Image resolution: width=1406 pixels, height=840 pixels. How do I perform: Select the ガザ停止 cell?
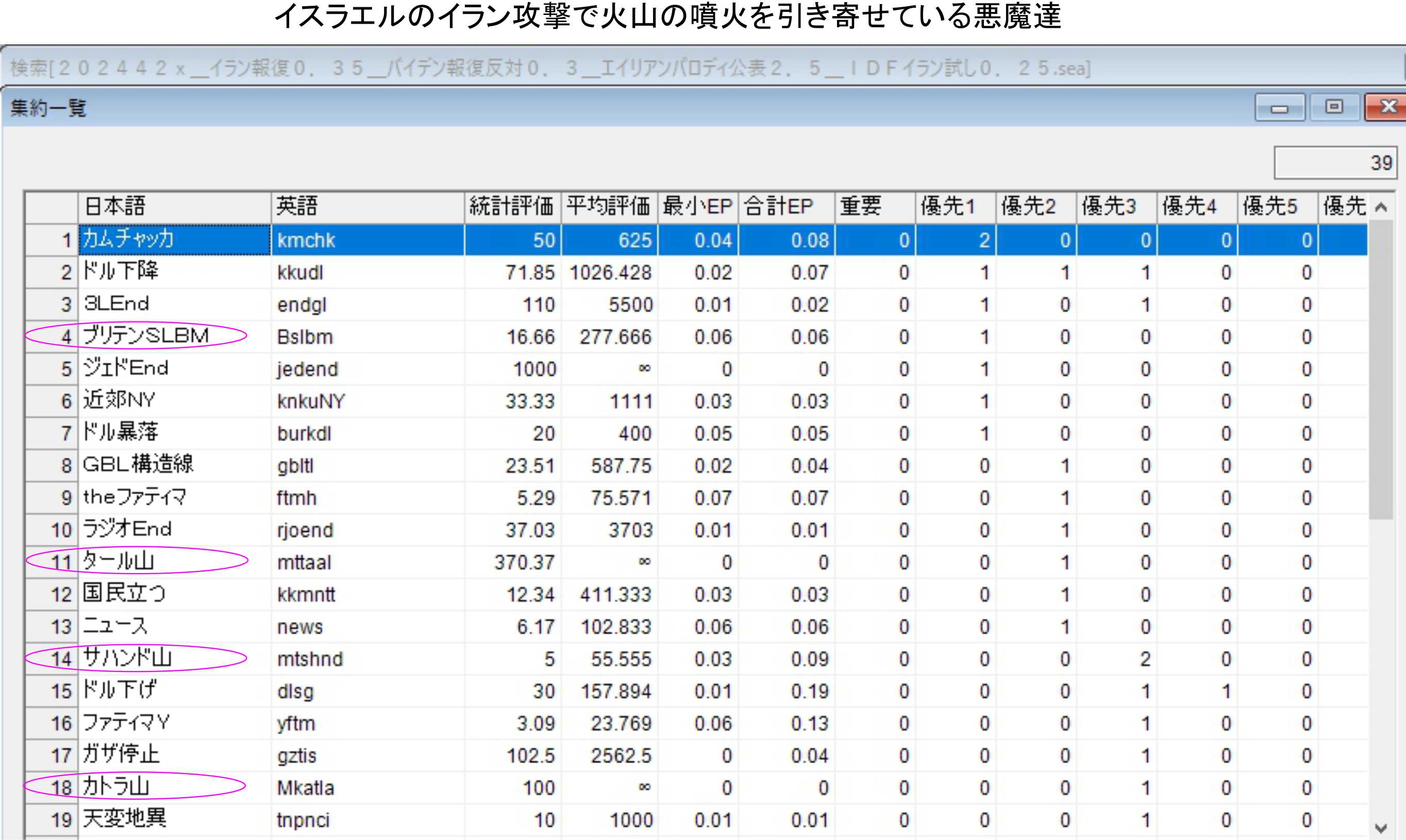[175, 756]
